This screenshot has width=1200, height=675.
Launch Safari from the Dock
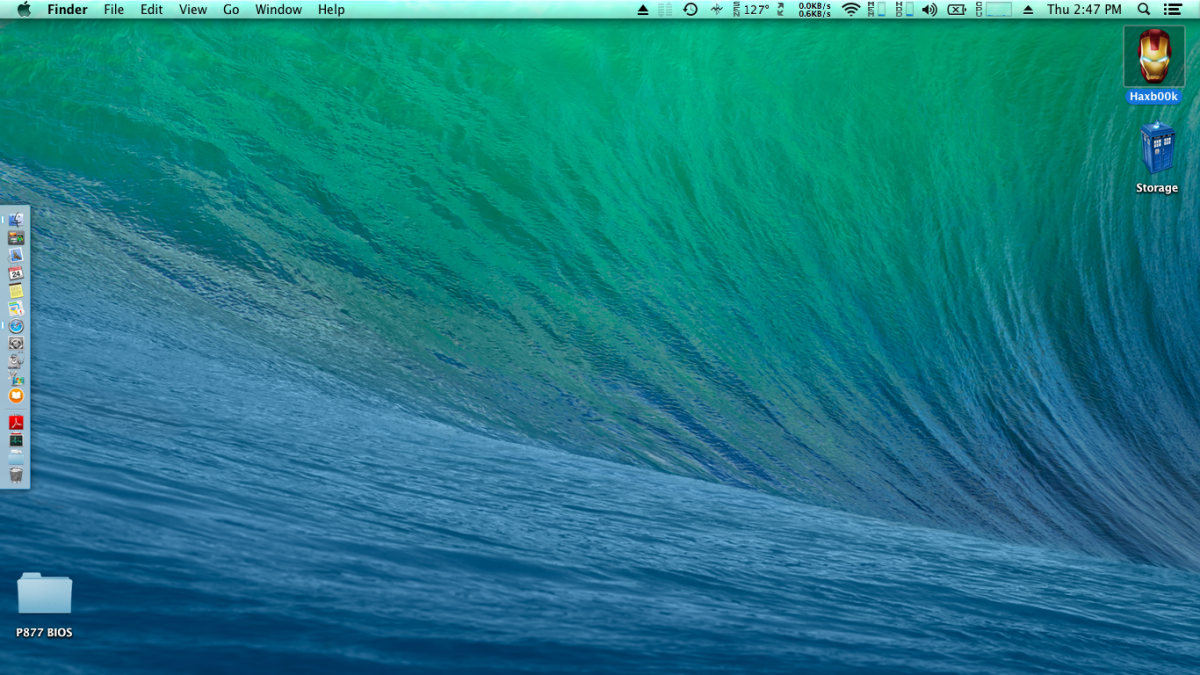16,326
